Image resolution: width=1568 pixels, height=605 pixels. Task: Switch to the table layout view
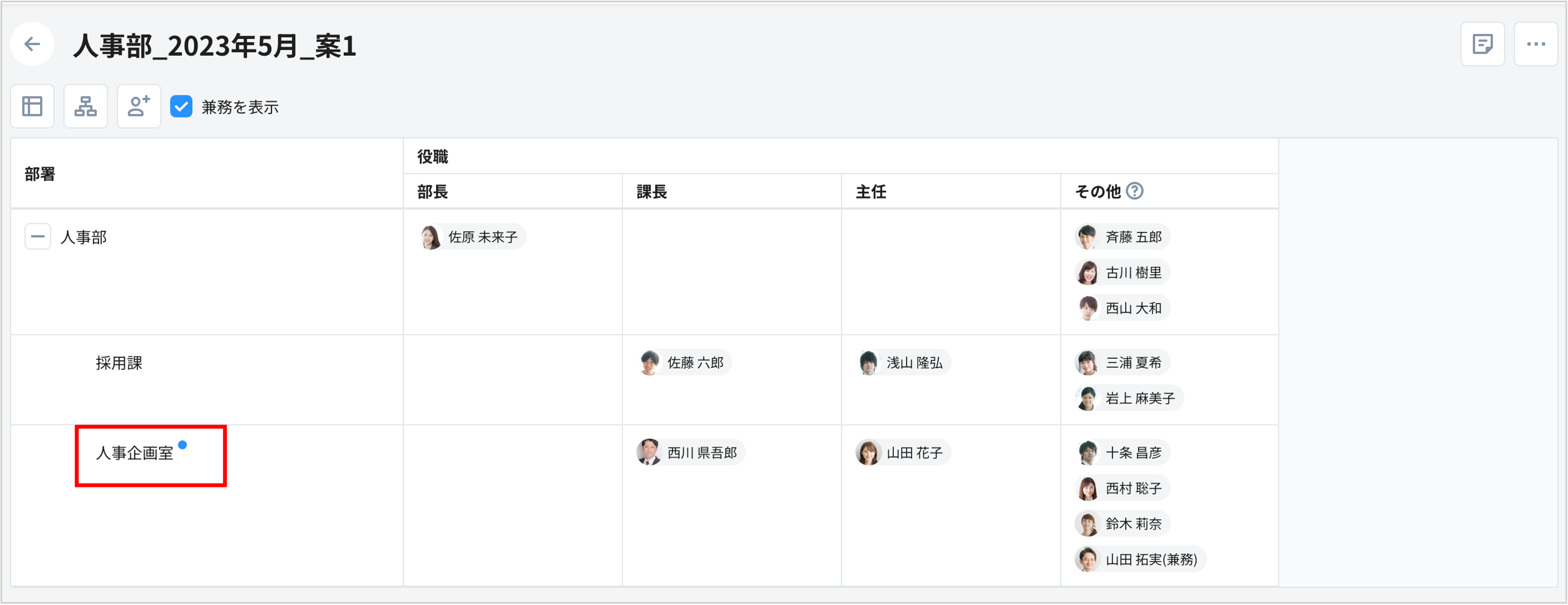(x=32, y=106)
